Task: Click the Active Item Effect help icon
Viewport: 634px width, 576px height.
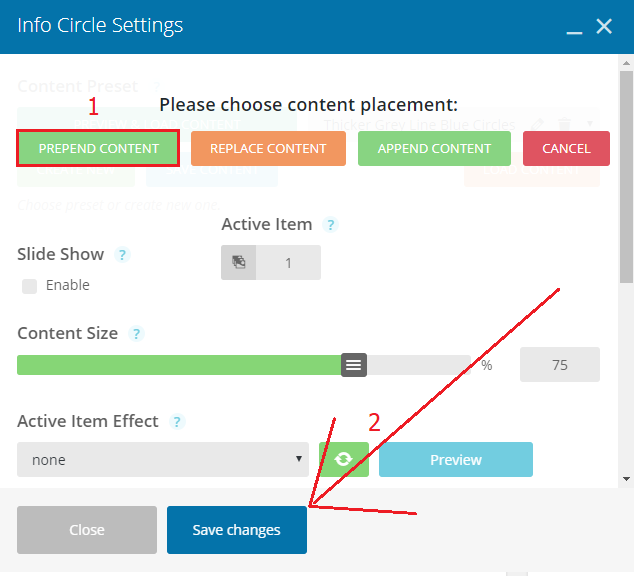Action: coord(177,422)
